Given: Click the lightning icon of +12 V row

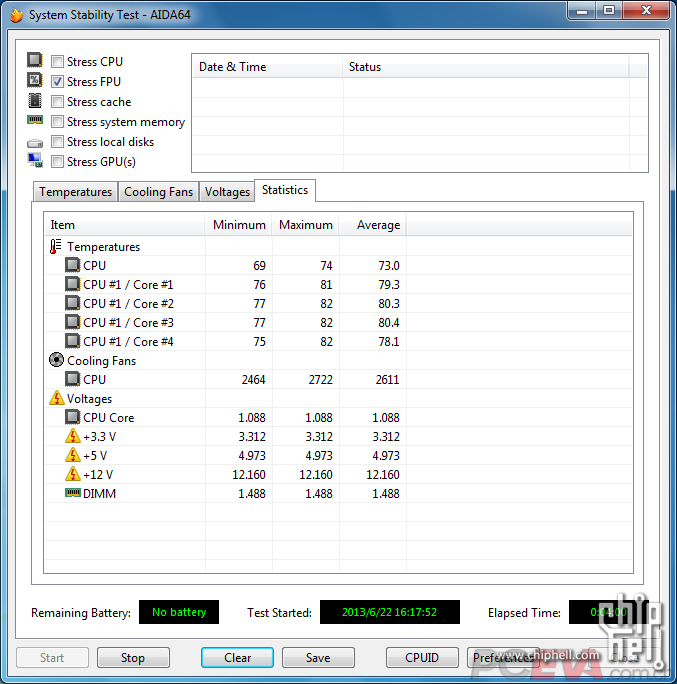Looking at the screenshot, I should 72,474.
